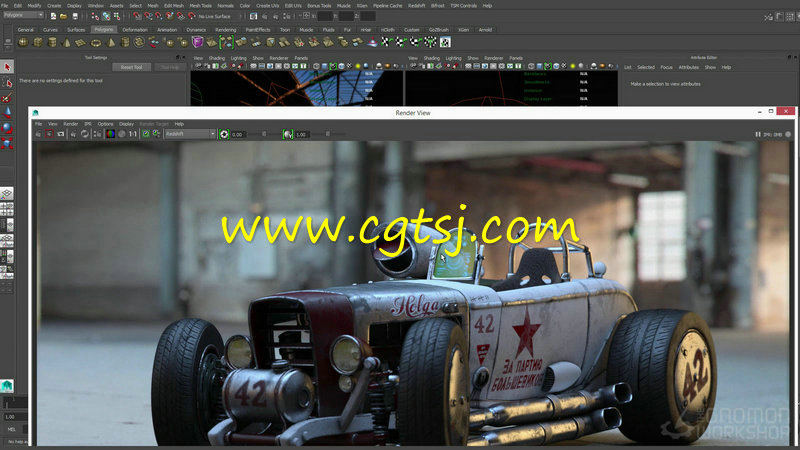Click the Tool Help button
Viewport: 800px width, 450px height.
169,67
